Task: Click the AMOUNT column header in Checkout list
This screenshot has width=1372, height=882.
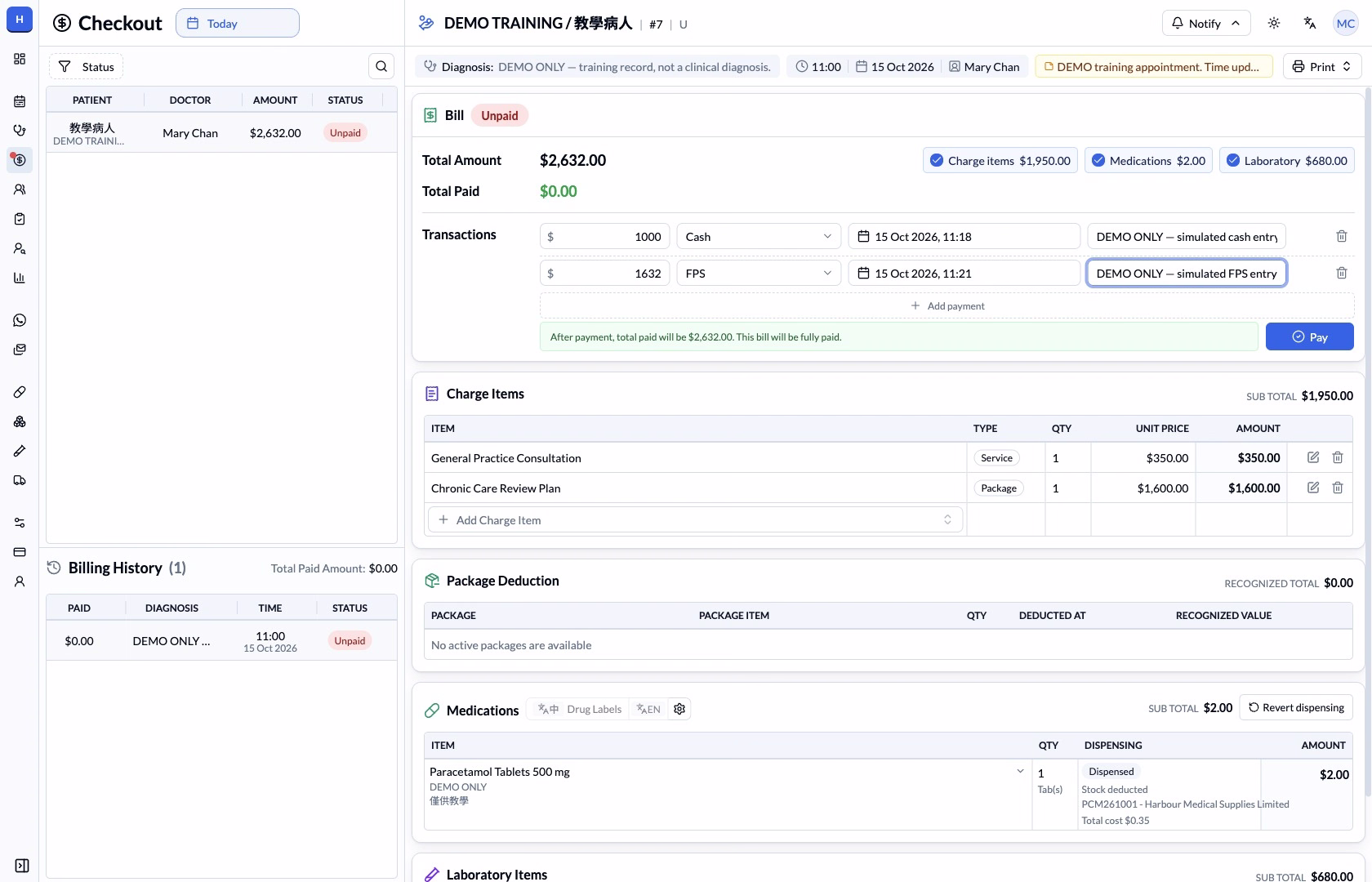Action: point(275,100)
